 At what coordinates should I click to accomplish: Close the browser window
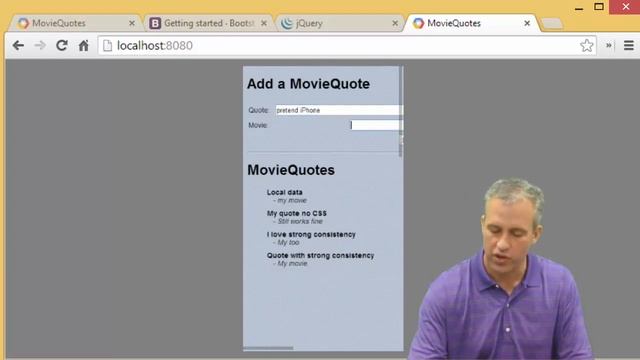coord(625,7)
